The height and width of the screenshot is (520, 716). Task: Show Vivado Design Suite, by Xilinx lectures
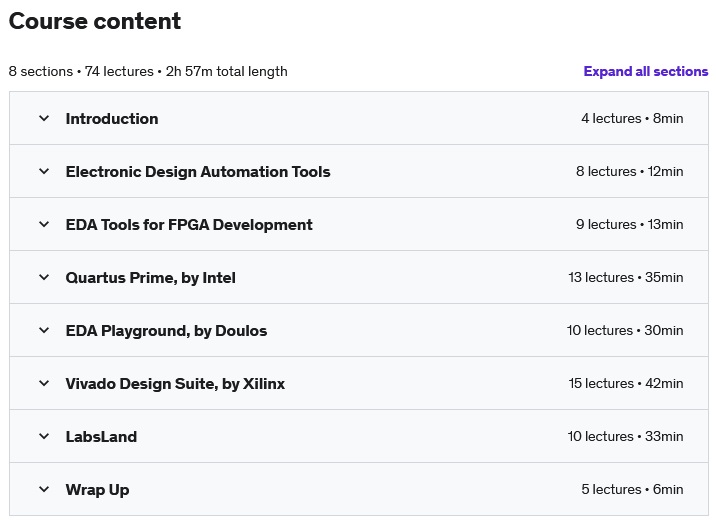pyautogui.click(x=175, y=383)
